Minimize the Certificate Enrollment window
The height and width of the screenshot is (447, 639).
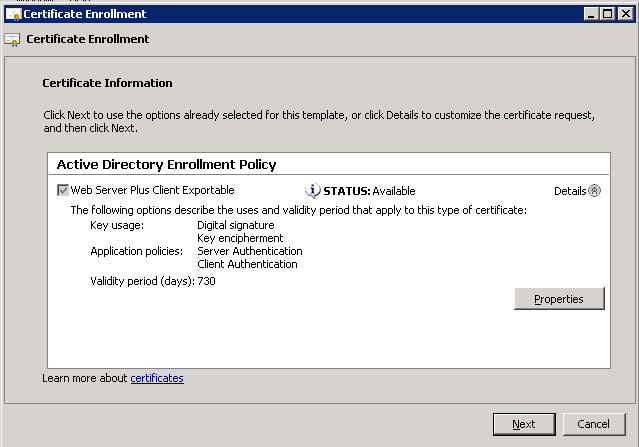[591, 14]
